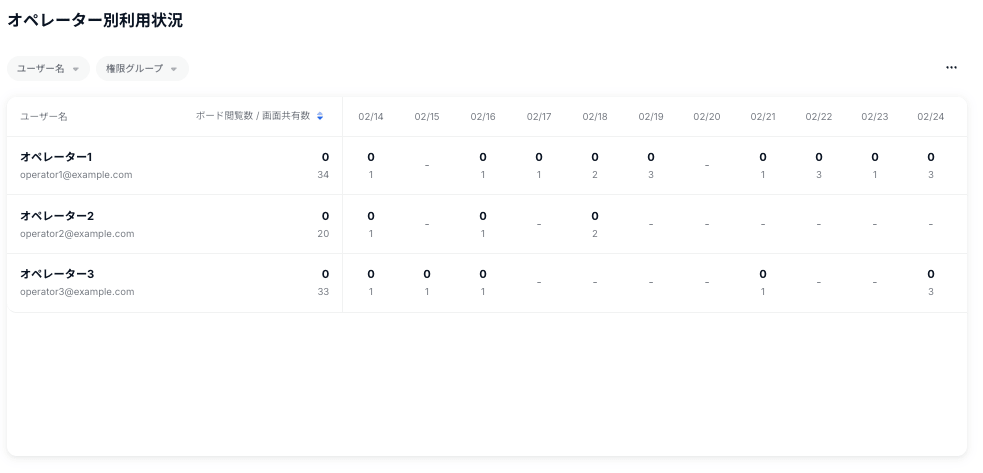Click operator3@example.com email text
Screen dimensions: 983x473
pos(77,292)
